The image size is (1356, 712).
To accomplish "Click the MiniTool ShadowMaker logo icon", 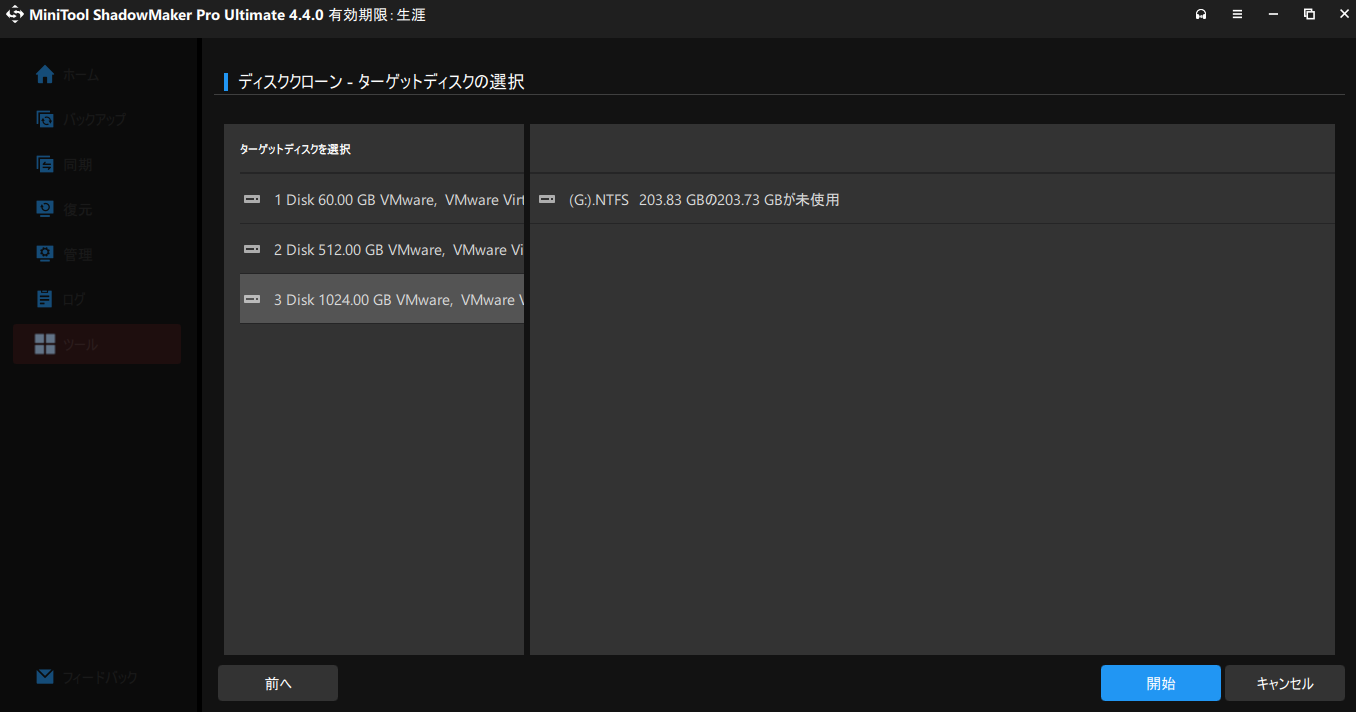I will pos(15,15).
